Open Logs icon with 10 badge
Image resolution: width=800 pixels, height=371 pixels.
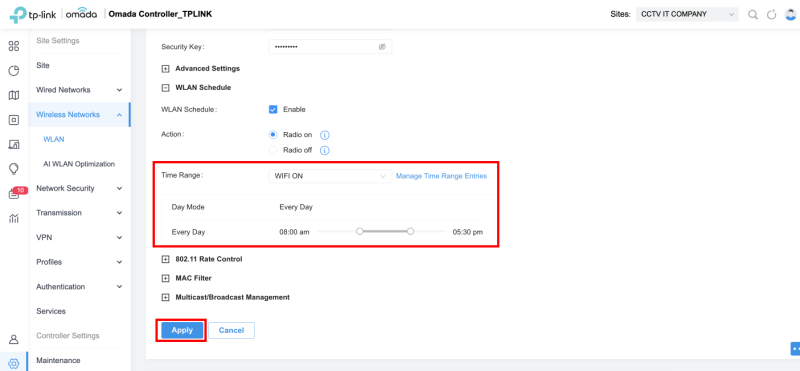coord(15,193)
